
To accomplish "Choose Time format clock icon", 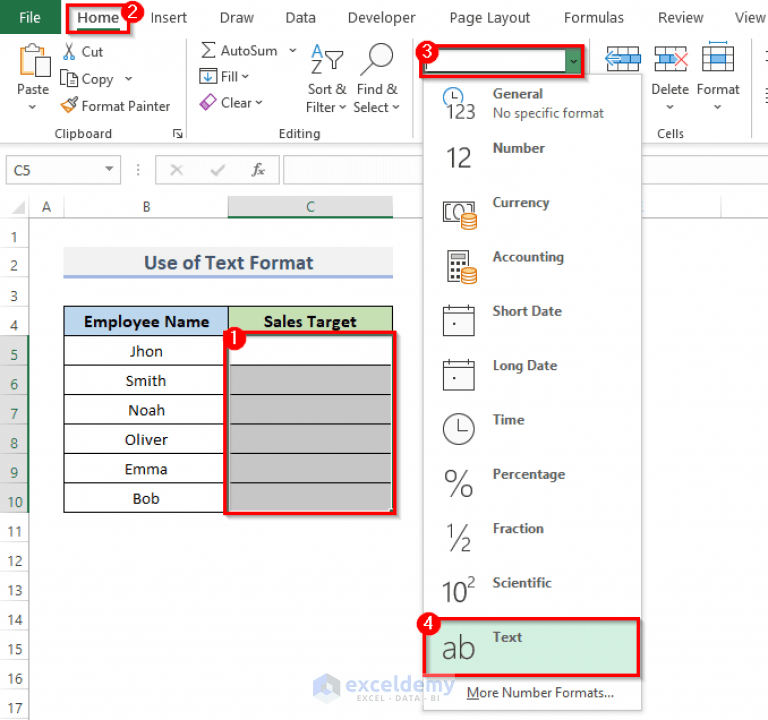I will tap(458, 429).
